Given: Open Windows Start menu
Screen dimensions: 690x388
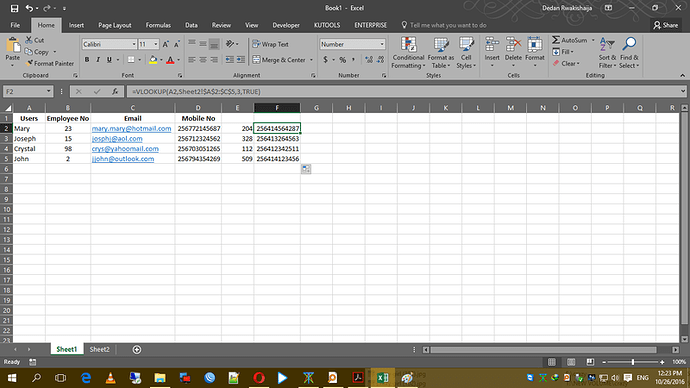Looking at the screenshot, I should [x=12, y=378].
